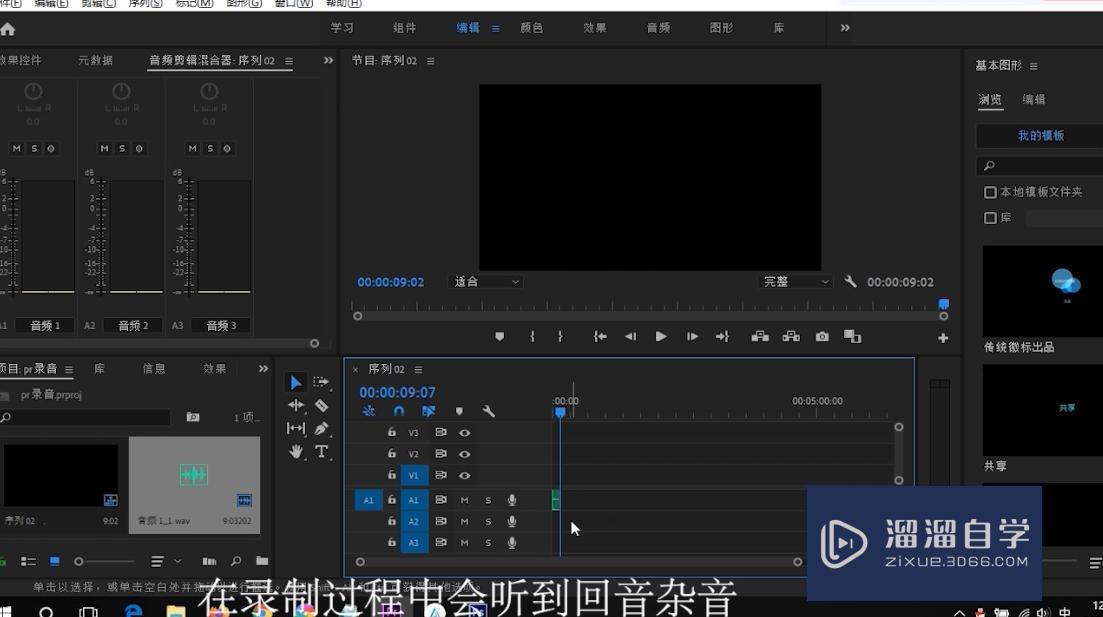Select the Razor tool in the tools panel
The width and height of the screenshot is (1103, 617).
pyautogui.click(x=320, y=405)
